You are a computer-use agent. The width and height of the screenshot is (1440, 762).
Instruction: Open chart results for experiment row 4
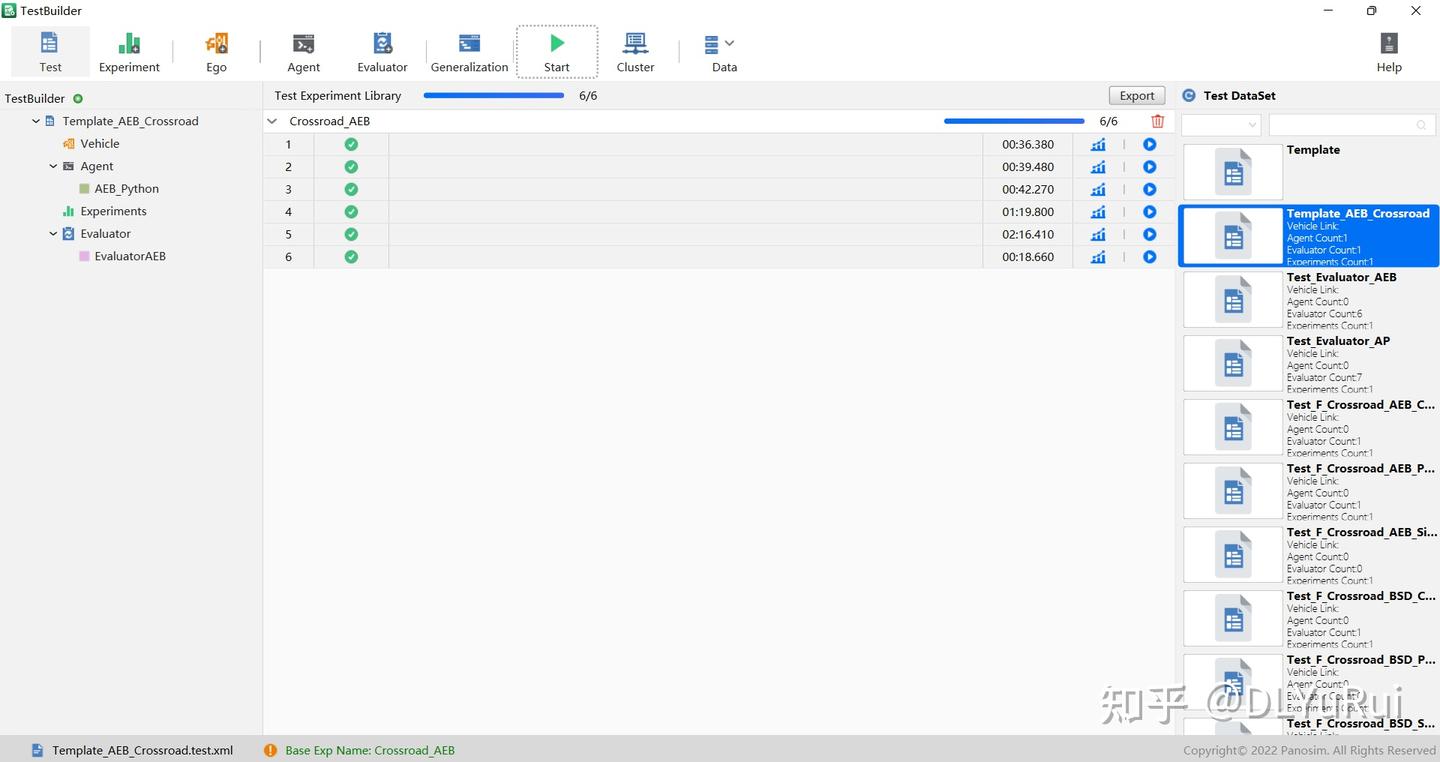(x=1098, y=212)
